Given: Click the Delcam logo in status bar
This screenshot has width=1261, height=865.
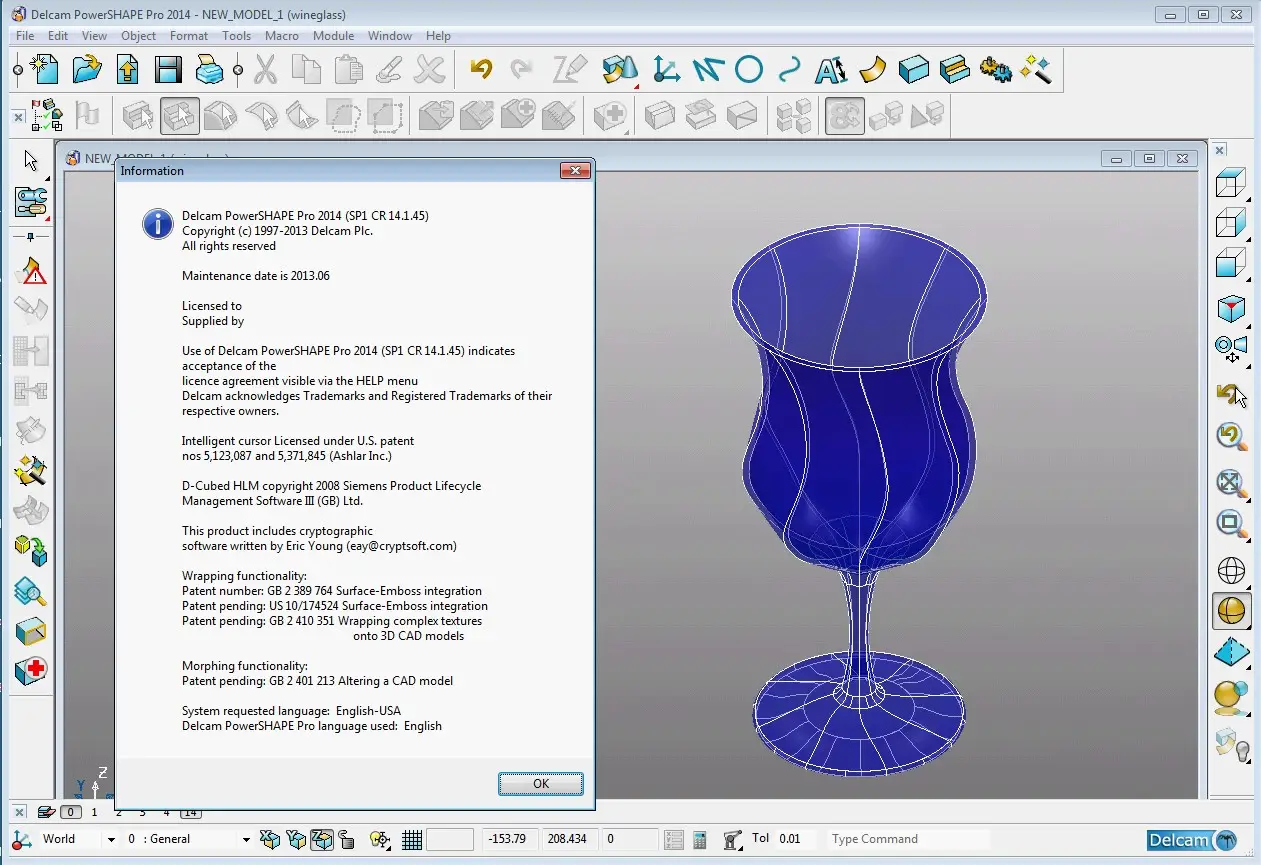Looking at the screenshot, I should pos(1192,839).
